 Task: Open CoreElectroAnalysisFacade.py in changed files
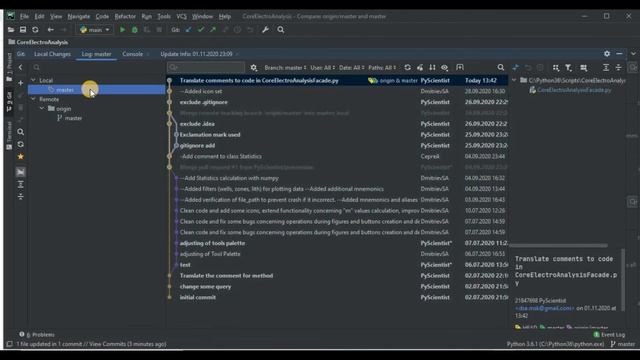click(574, 90)
